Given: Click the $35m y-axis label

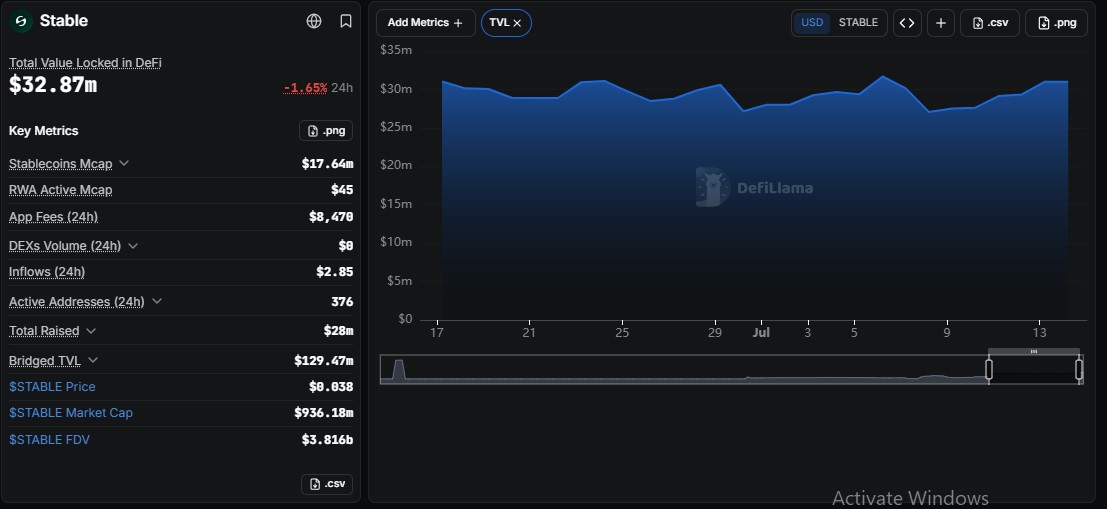Looking at the screenshot, I should tap(396, 50).
